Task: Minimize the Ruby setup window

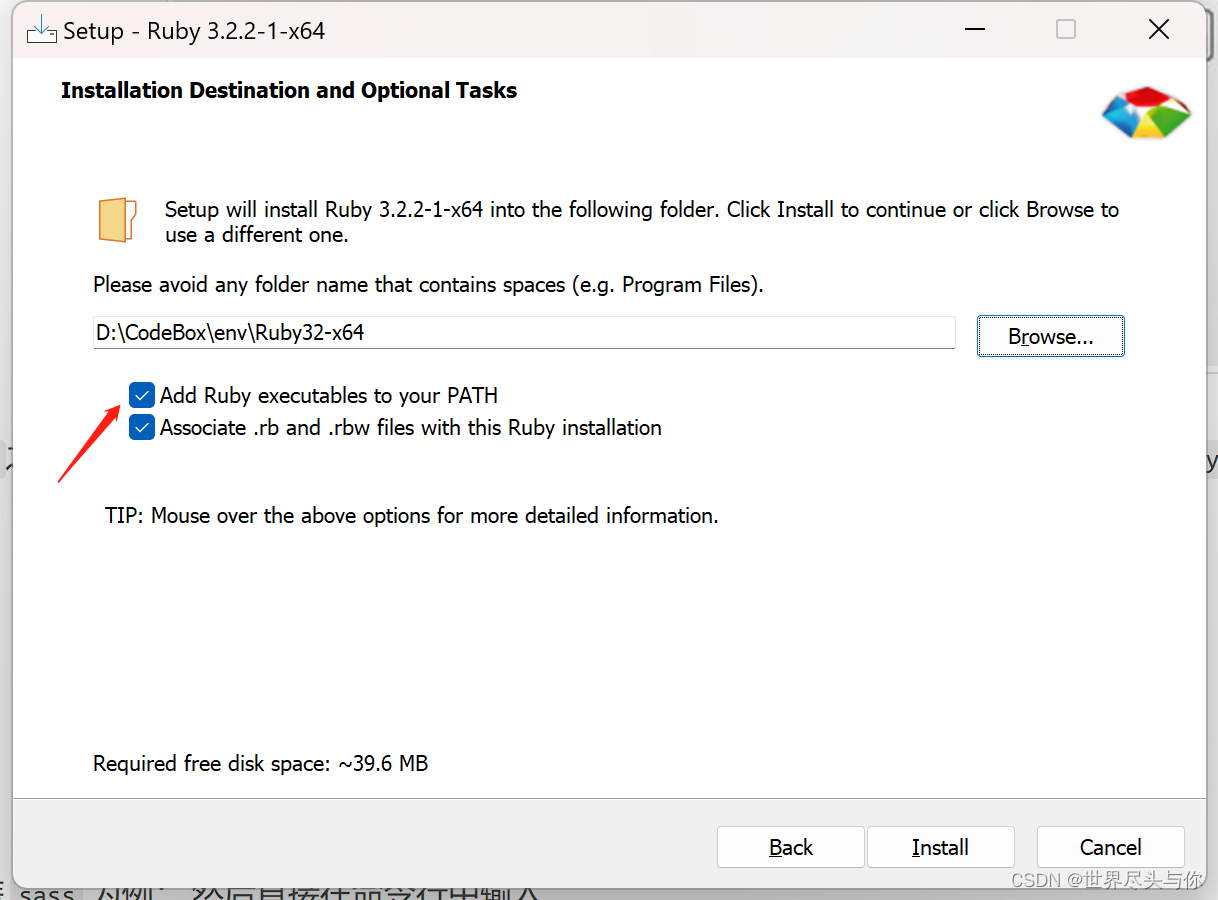Action: click(973, 30)
